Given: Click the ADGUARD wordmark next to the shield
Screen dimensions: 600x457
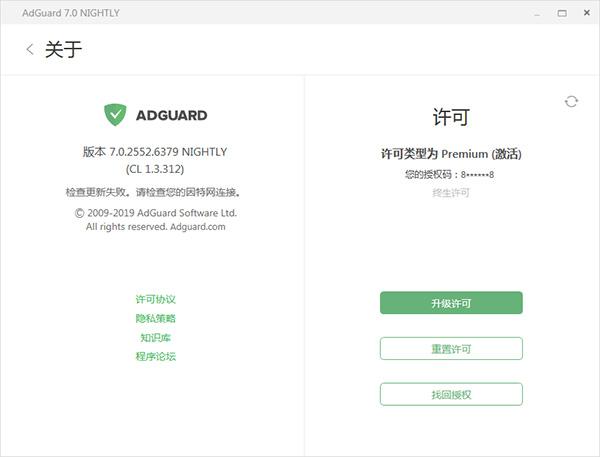Looking at the screenshot, I should coord(172,115).
